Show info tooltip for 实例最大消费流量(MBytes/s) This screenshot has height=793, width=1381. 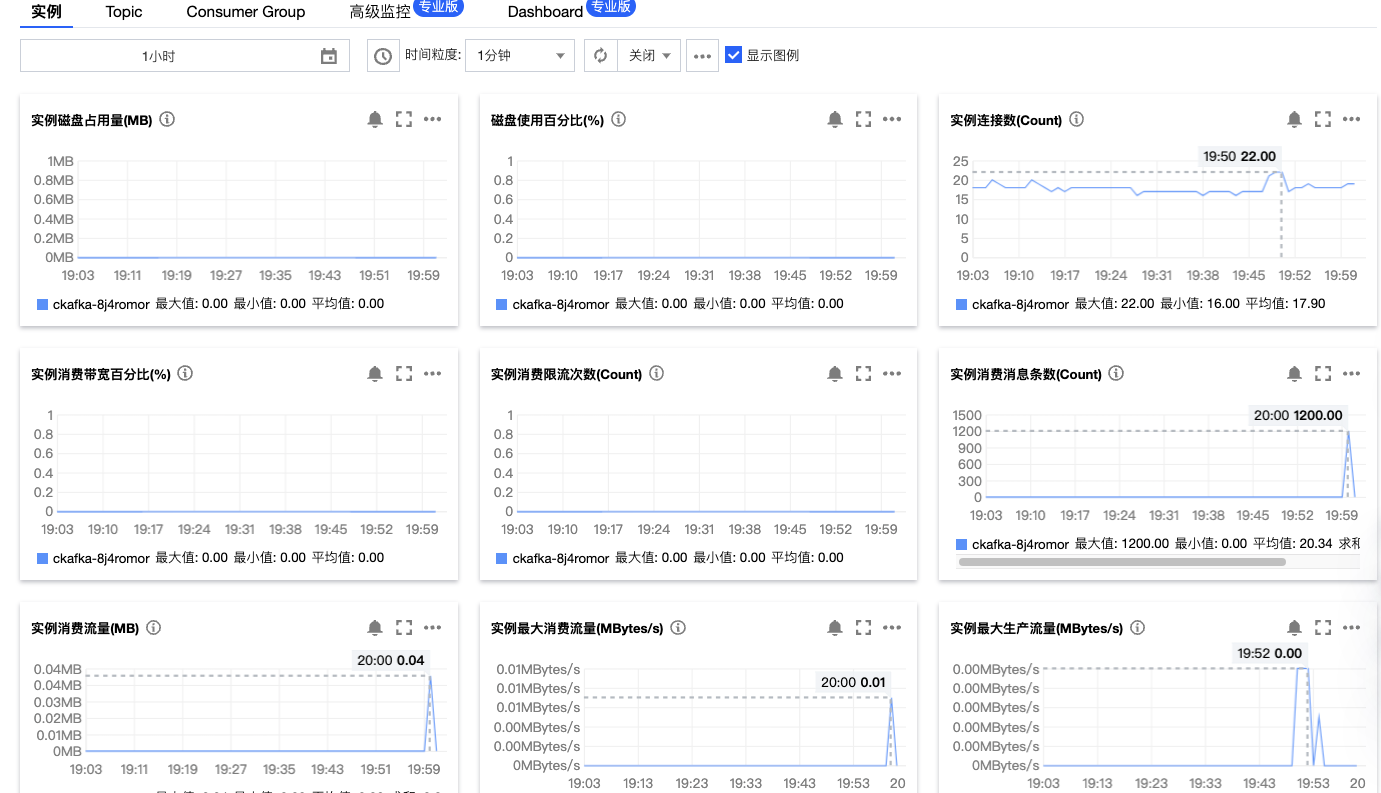(678, 628)
